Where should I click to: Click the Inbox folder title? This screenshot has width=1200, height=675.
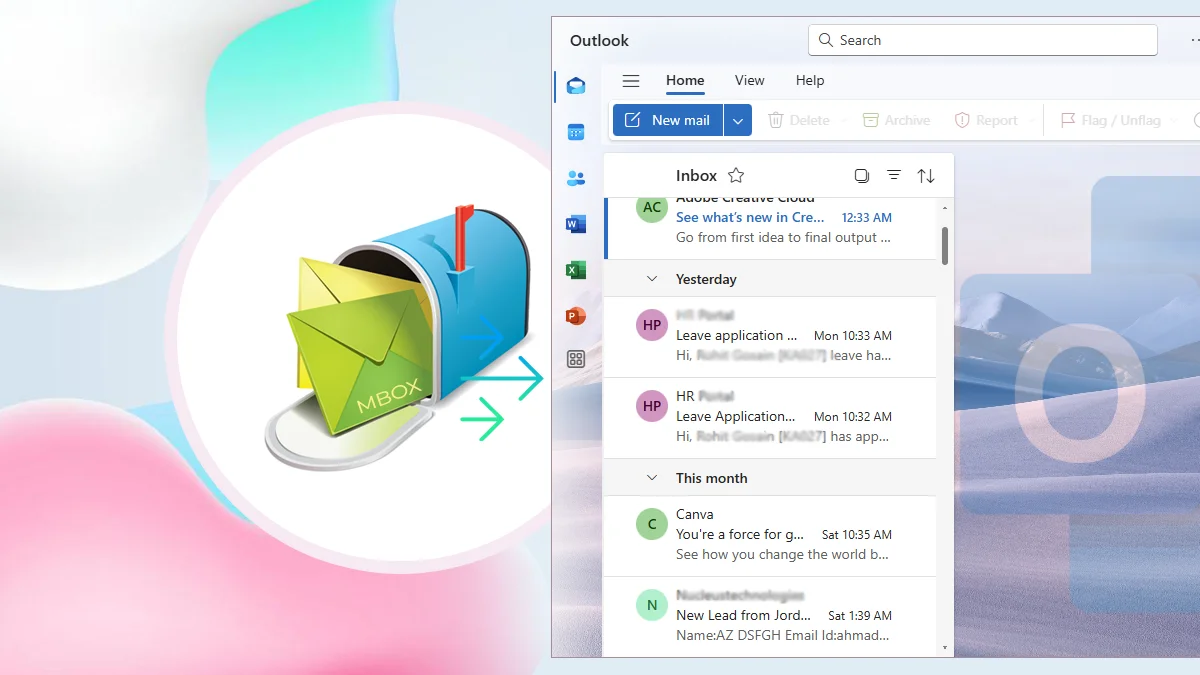pos(696,176)
